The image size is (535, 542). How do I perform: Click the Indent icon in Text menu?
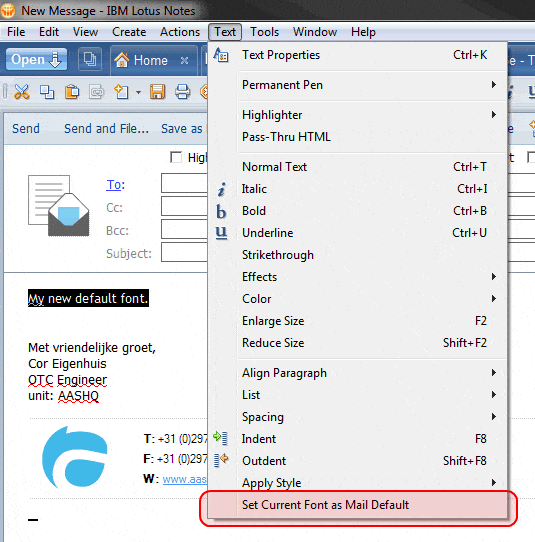(221, 438)
